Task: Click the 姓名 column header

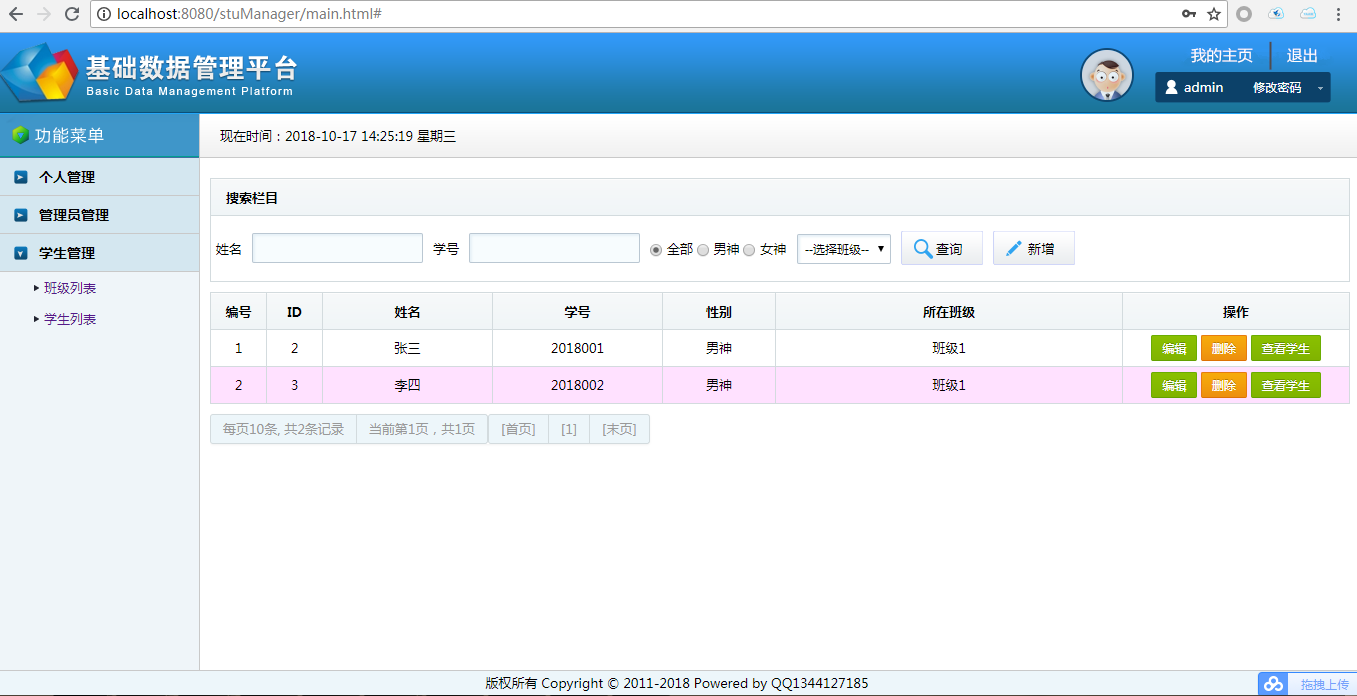Action: tap(407, 312)
